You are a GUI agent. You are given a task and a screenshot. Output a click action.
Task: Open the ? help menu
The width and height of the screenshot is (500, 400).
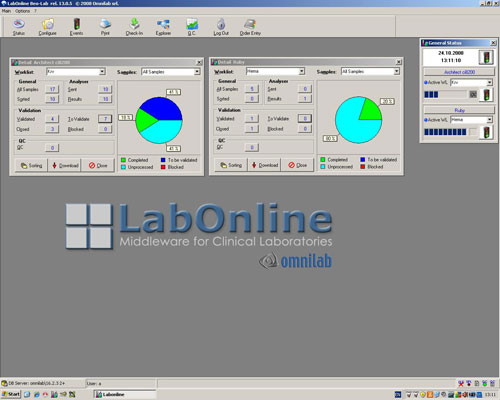[35, 11]
